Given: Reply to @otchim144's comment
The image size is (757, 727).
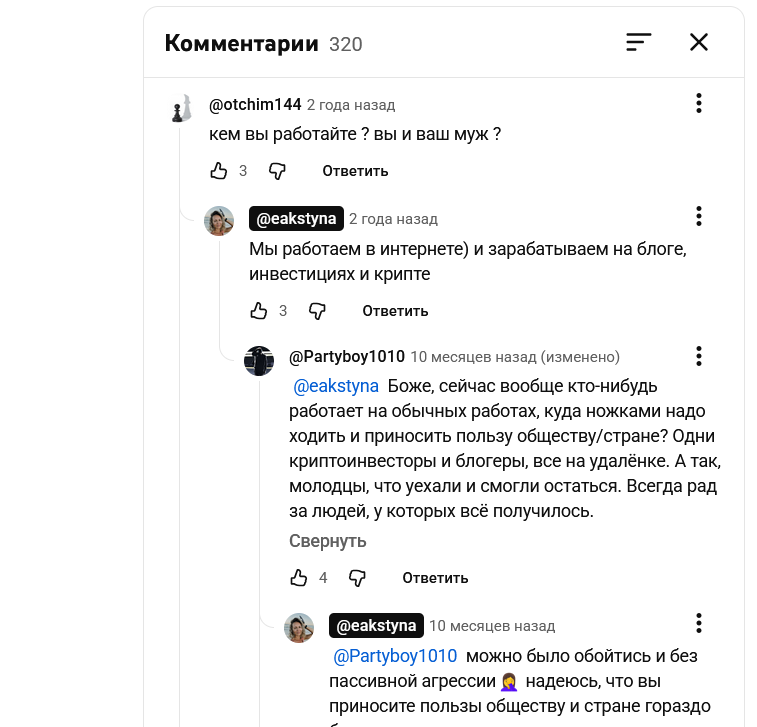Looking at the screenshot, I should [x=355, y=171].
